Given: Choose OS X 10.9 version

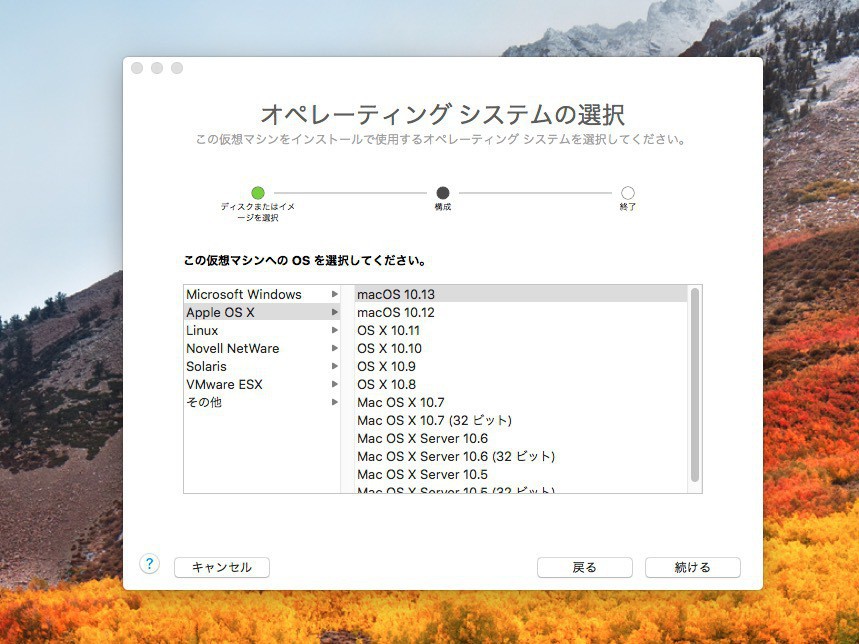Looking at the screenshot, I should click(520, 366).
